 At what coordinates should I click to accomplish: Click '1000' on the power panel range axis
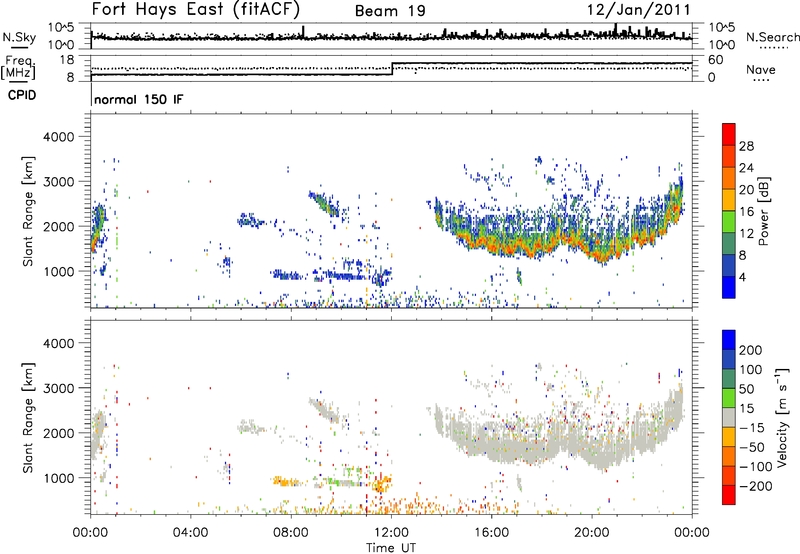58,271
